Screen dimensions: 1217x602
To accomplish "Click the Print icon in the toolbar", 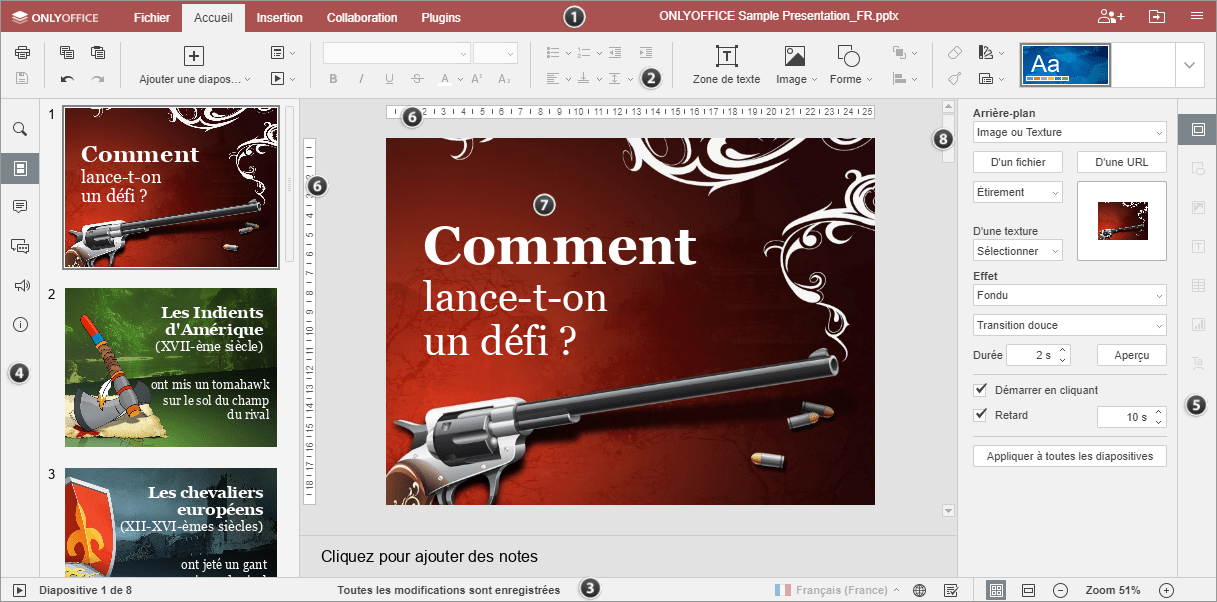I will [23, 53].
